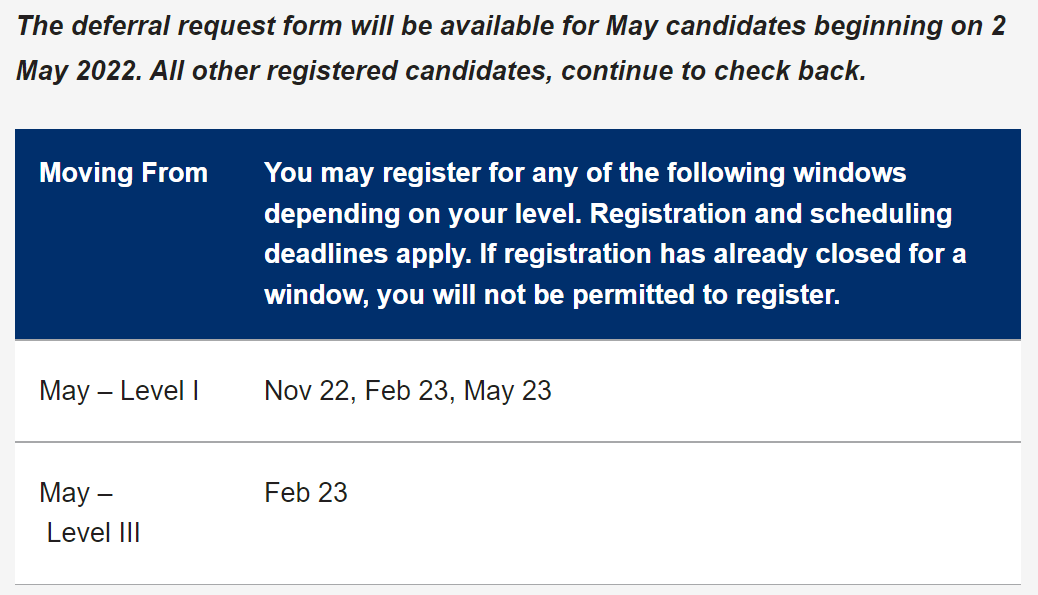Click "May –" in the Level III row
This screenshot has height=595, width=1038.
(76, 492)
